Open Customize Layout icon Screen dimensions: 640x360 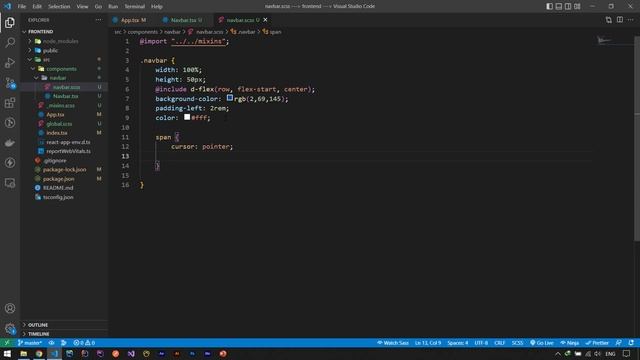[577, 6]
